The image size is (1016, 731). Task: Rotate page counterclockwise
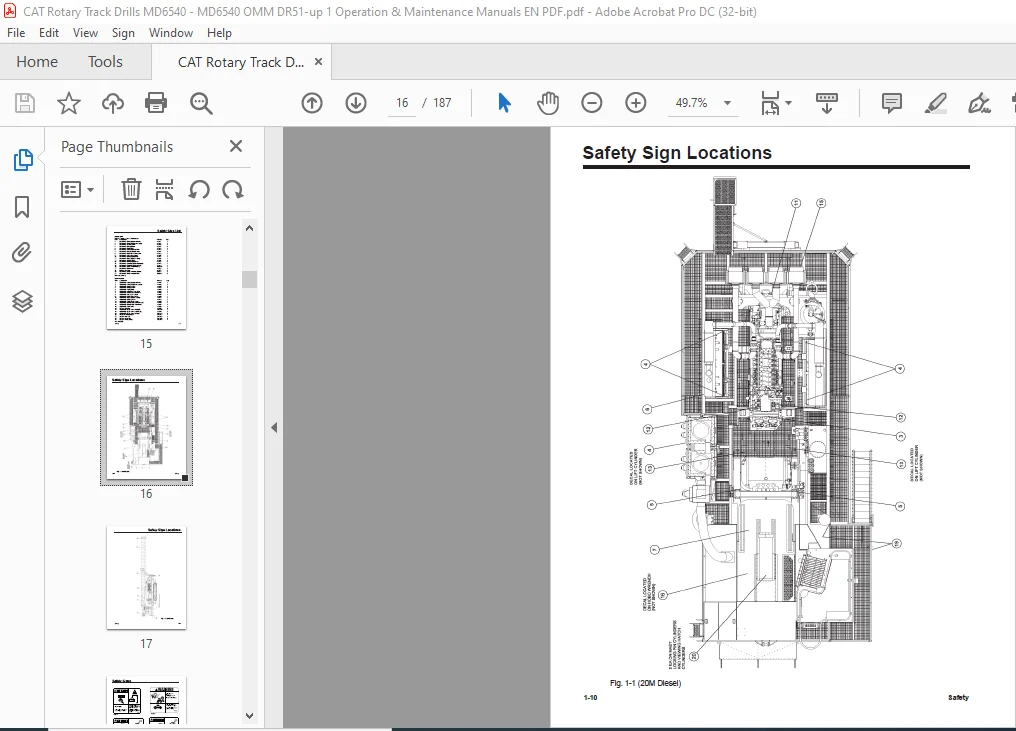pos(199,190)
